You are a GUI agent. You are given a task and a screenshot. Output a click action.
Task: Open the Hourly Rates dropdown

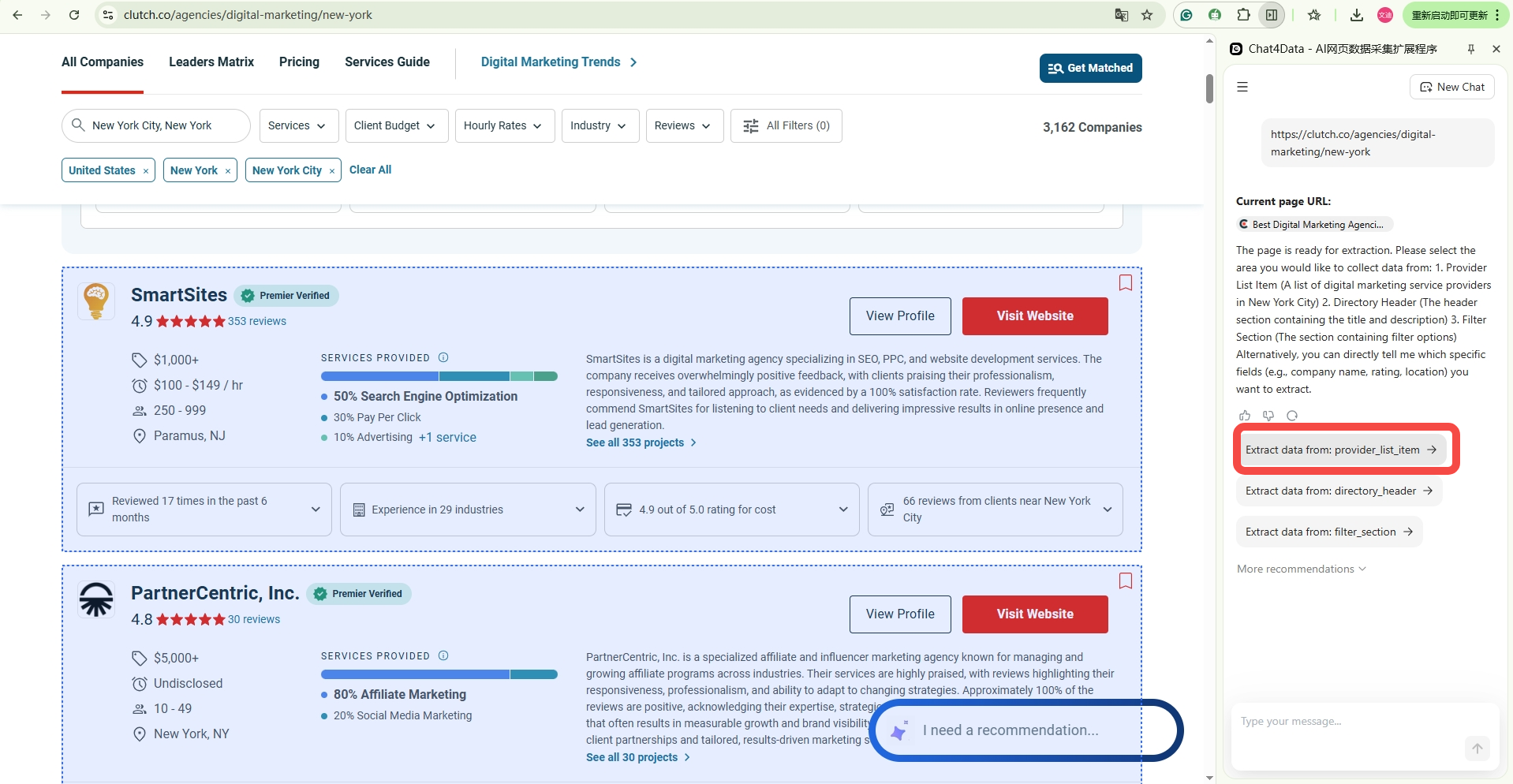point(503,125)
